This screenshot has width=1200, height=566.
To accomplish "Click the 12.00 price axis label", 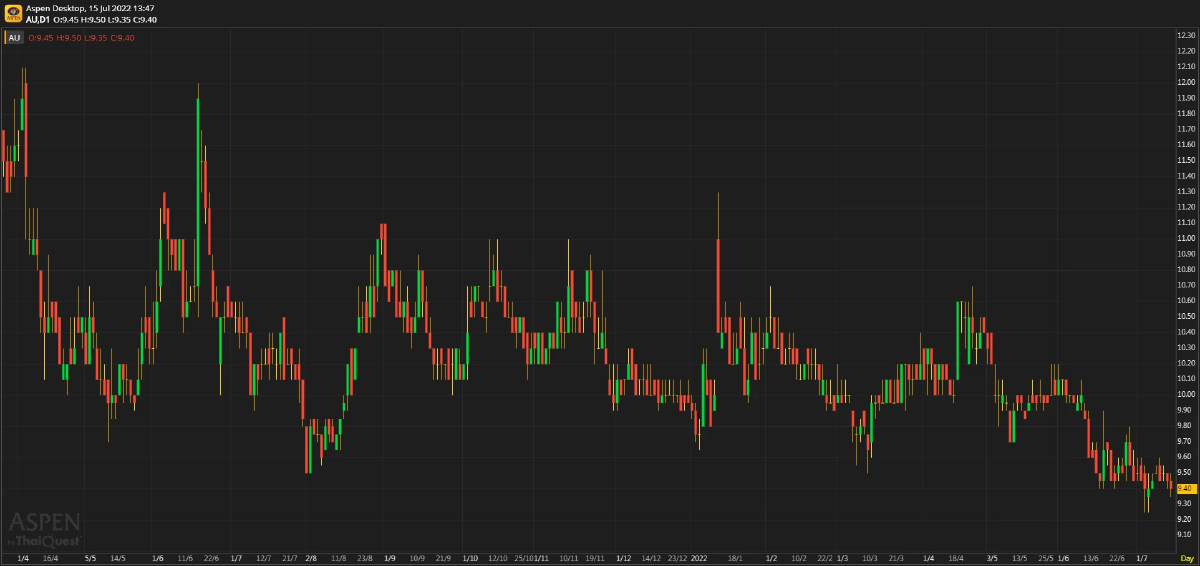I will (1186, 82).
